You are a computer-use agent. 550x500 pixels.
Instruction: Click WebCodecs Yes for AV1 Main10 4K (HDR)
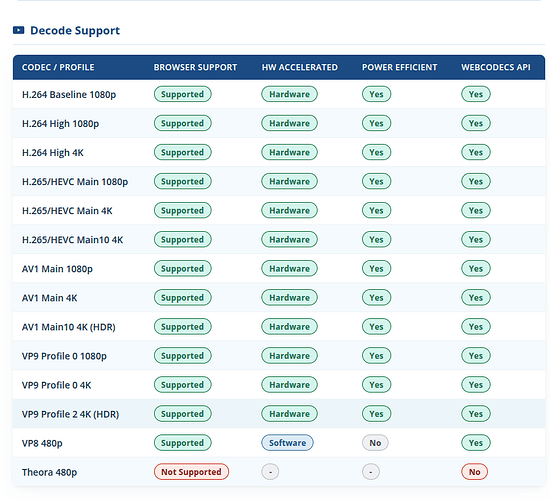tap(476, 327)
